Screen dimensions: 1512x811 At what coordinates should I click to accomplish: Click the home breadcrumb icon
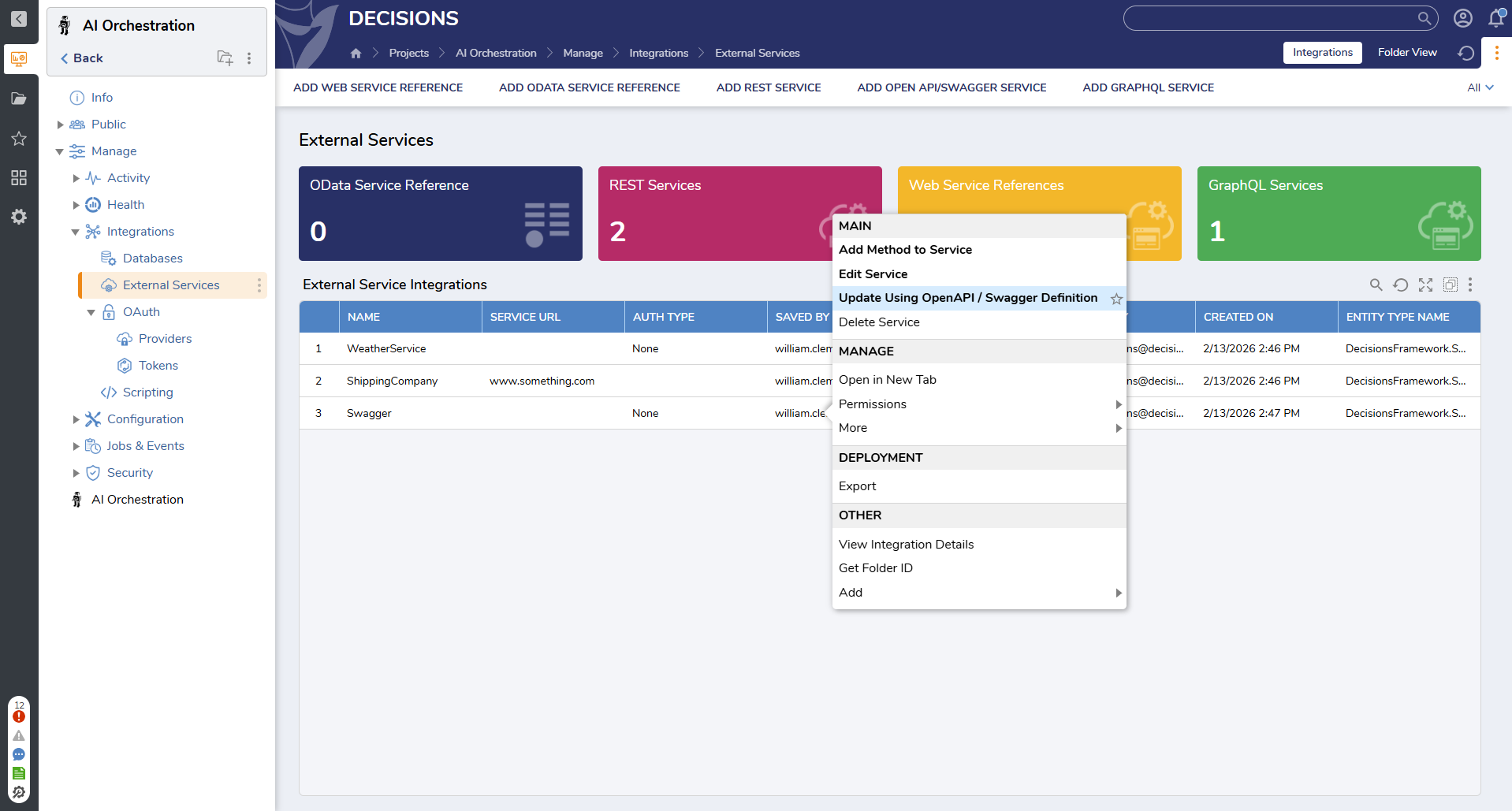tap(356, 53)
